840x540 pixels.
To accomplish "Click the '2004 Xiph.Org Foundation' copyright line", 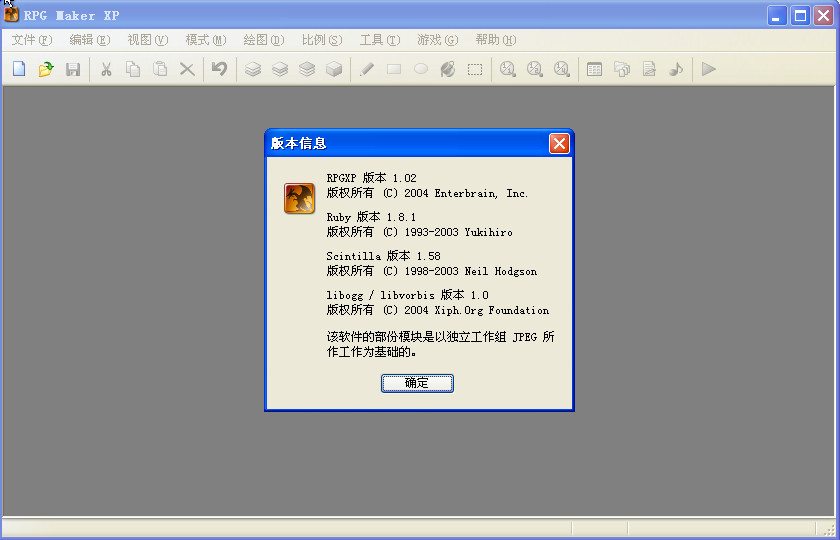I will click(438, 310).
